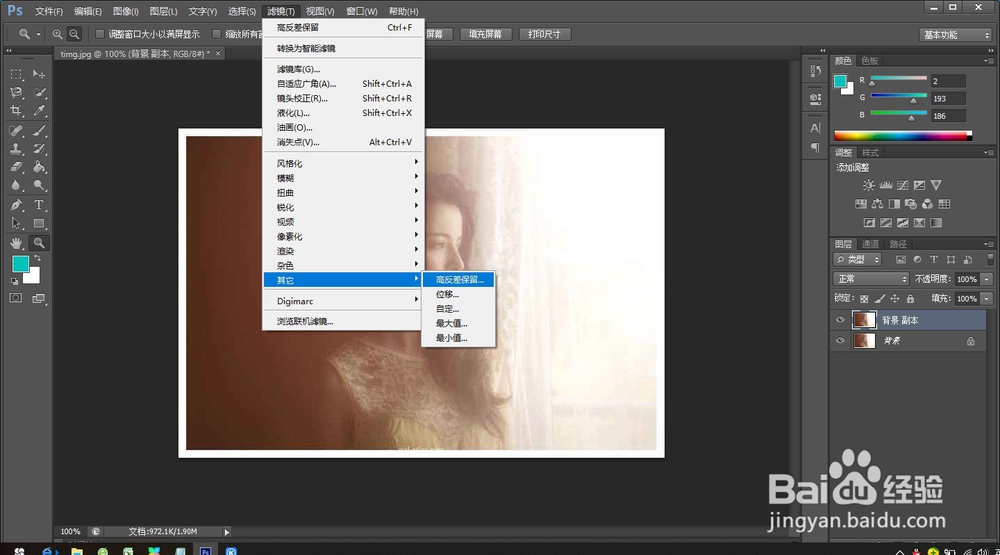Viewport: 1000px width, 555px height.
Task: Open the Character panel icon
Action: coord(816,128)
